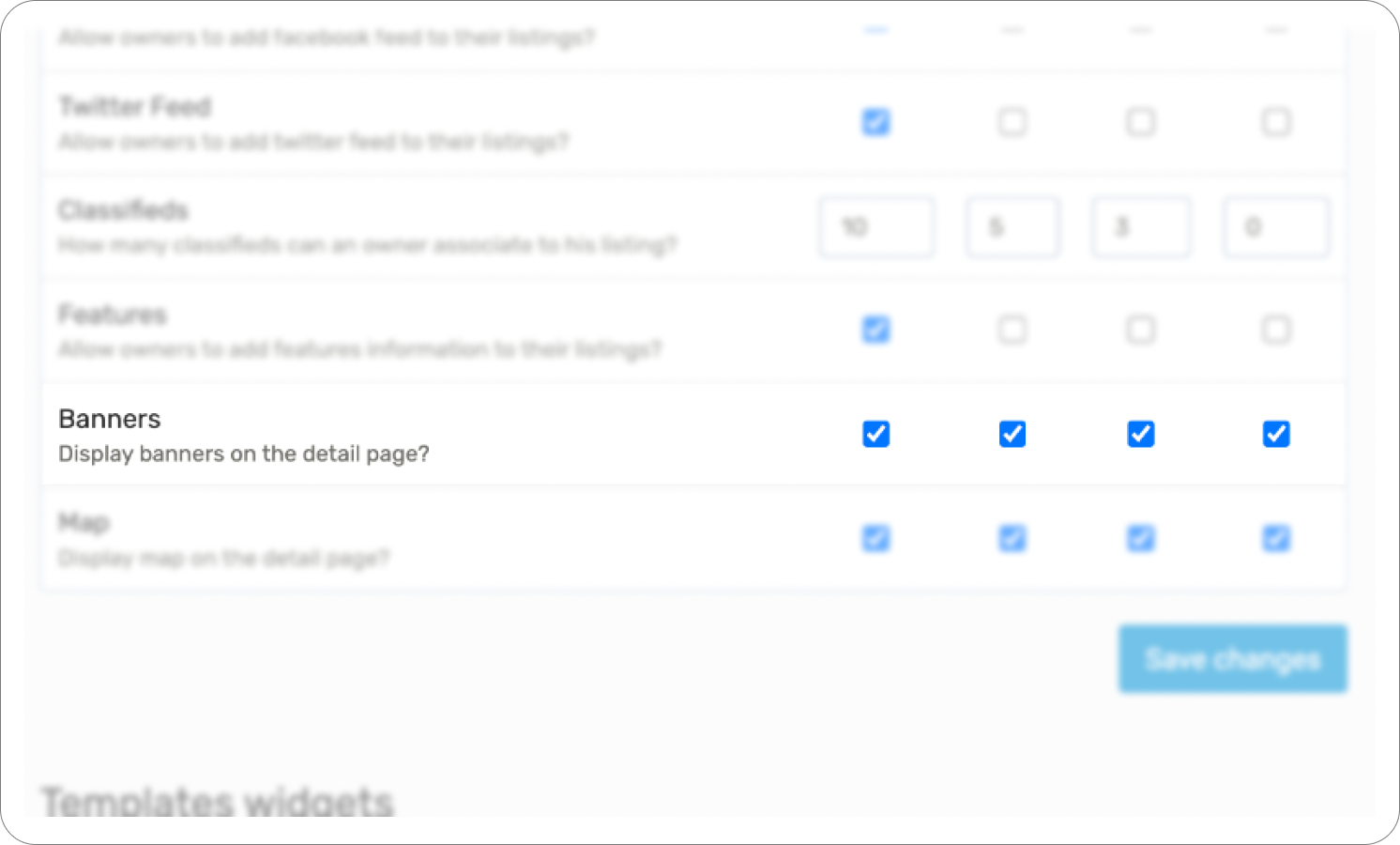Check the third Features checkbox
The width and height of the screenshot is (1400, 845).
point(1140,330)
